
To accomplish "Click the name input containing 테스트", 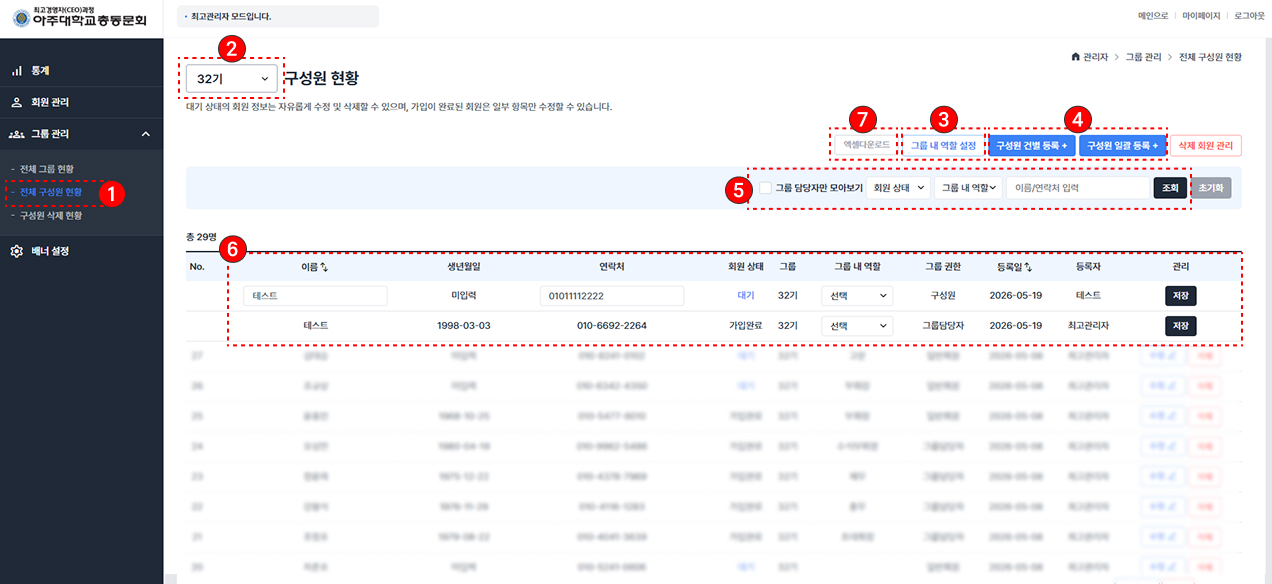I will point(315,296).
